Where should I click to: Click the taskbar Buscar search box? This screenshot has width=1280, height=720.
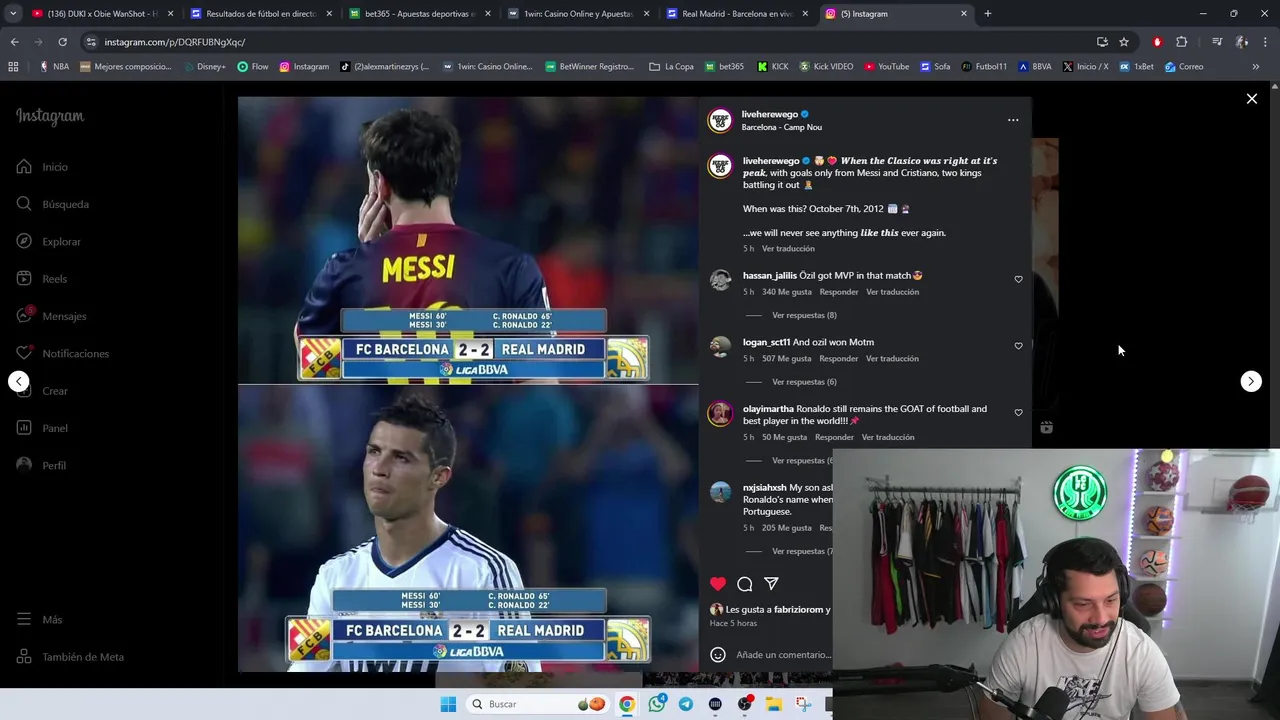(x=538, y=704)
